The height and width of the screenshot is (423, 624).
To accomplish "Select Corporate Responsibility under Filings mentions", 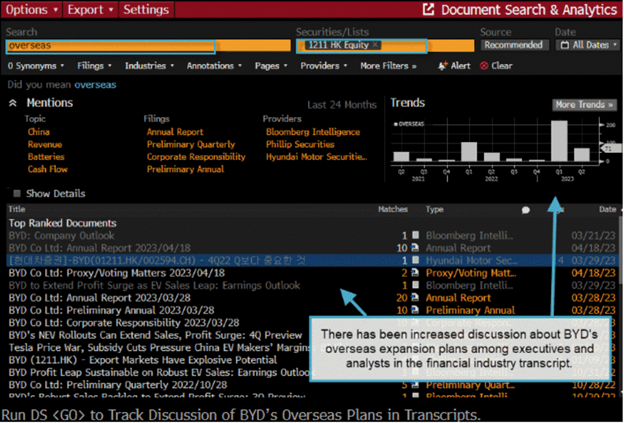I will [196, 157].
